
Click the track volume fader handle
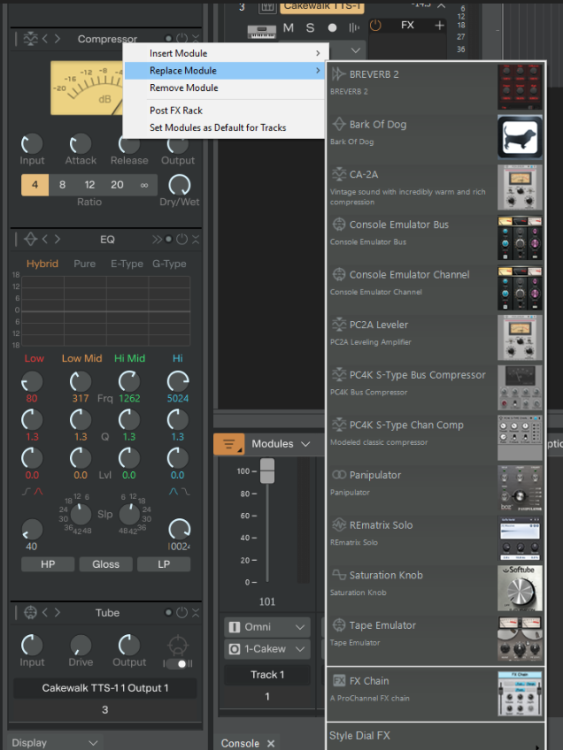click(x=267, y=471)
